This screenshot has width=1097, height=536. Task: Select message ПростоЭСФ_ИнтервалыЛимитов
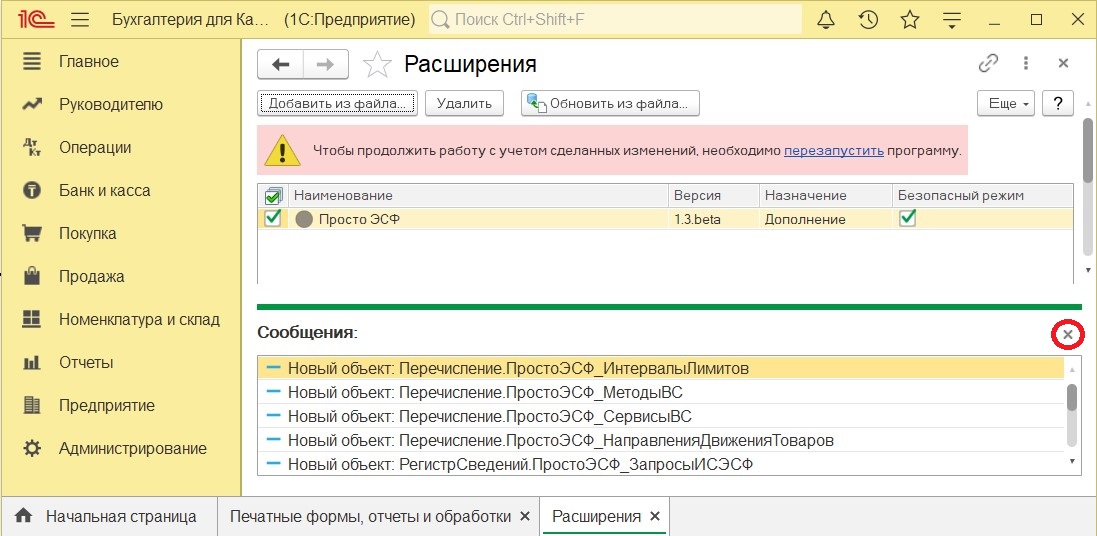[661, 368]
